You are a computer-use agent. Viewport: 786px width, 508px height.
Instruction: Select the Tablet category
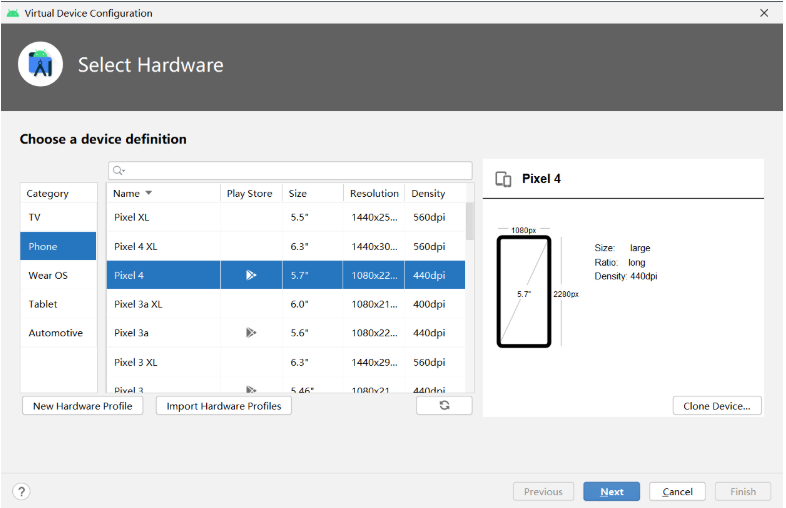[58, 304]
